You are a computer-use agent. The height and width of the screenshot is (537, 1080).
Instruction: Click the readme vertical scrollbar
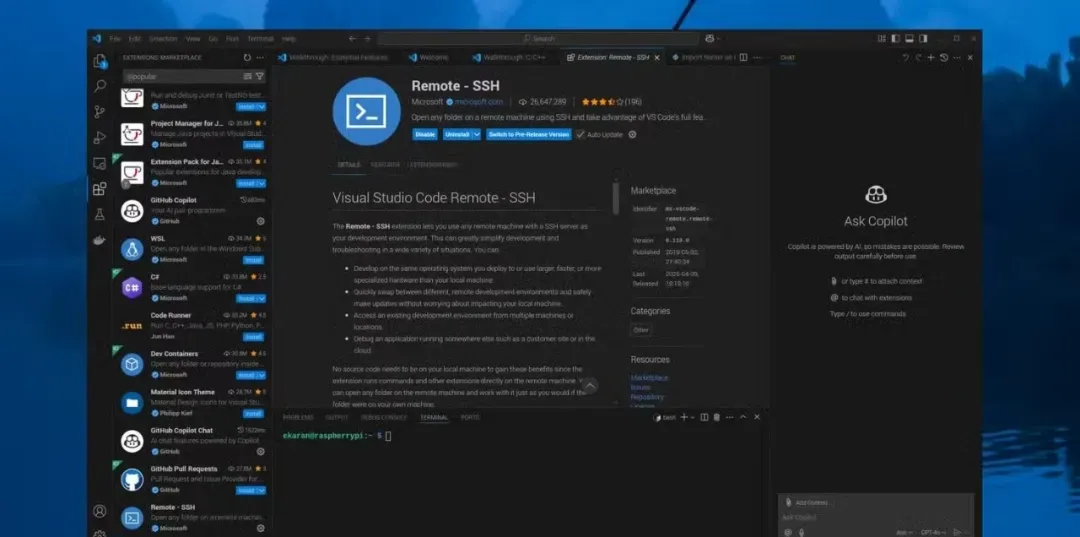click(616, 198)
